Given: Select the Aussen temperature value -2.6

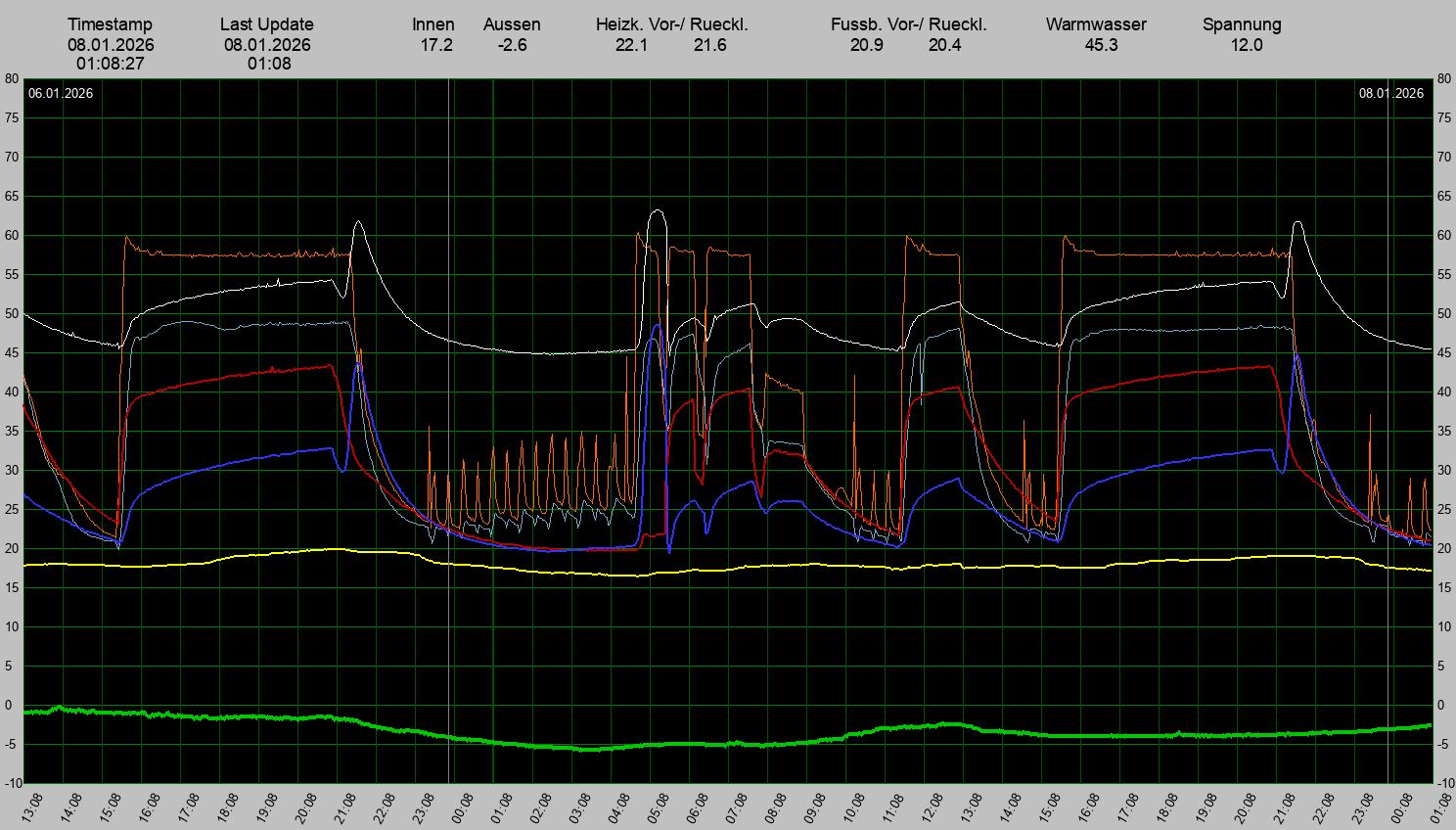Looking at the screenshot, I should pyautogui.click(x=512, y=45).
